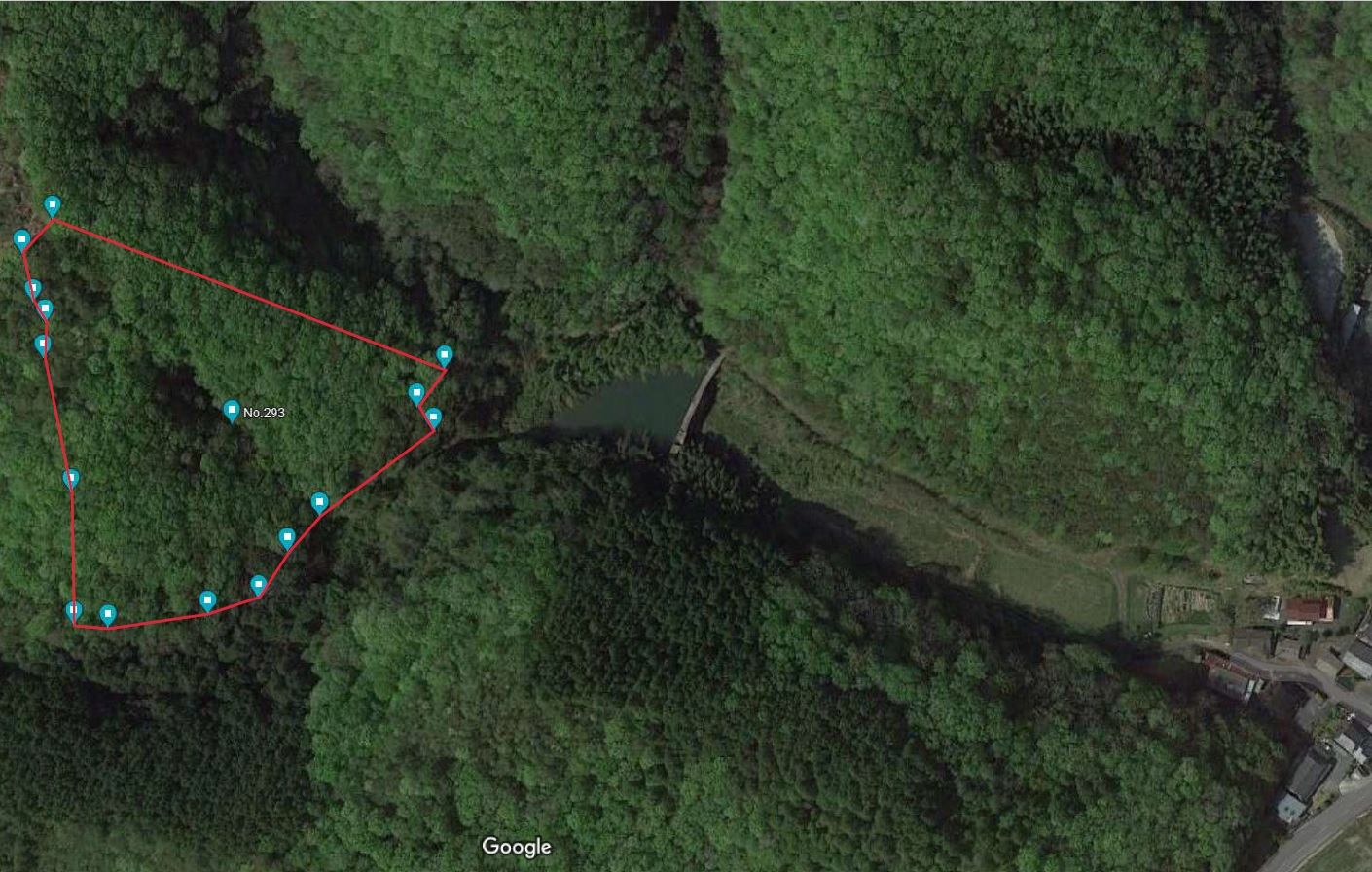Click the placemark labeled No.293
1372x872 pixels.
(232, 411)
